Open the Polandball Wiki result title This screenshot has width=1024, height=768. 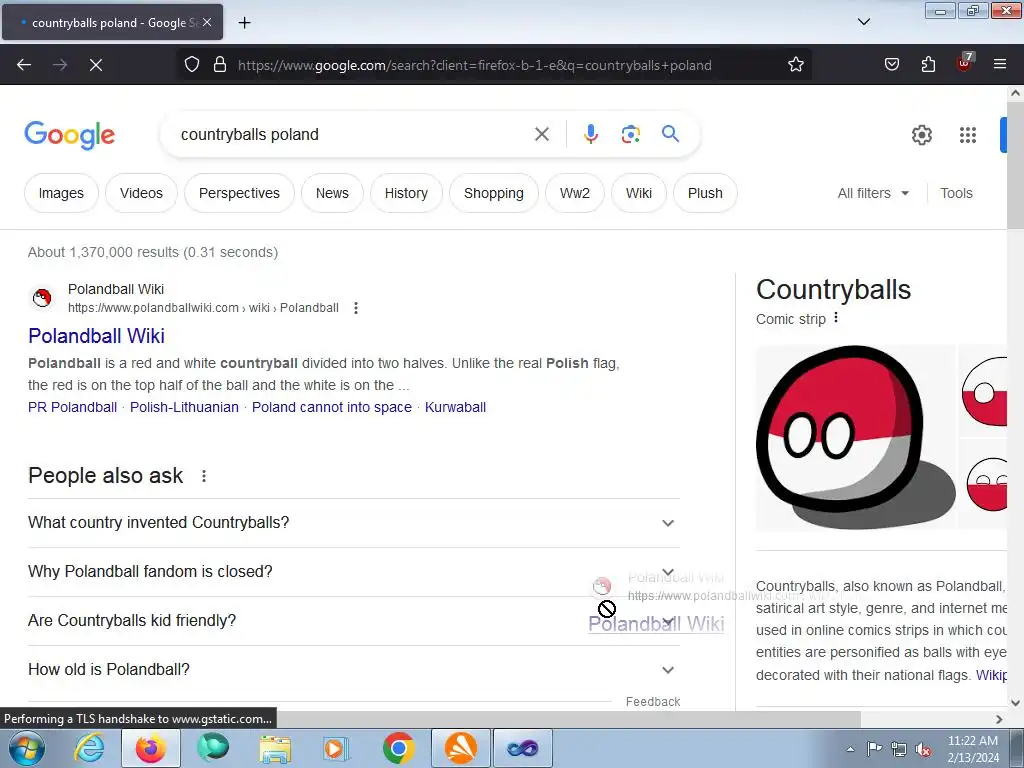coord(97,336)
